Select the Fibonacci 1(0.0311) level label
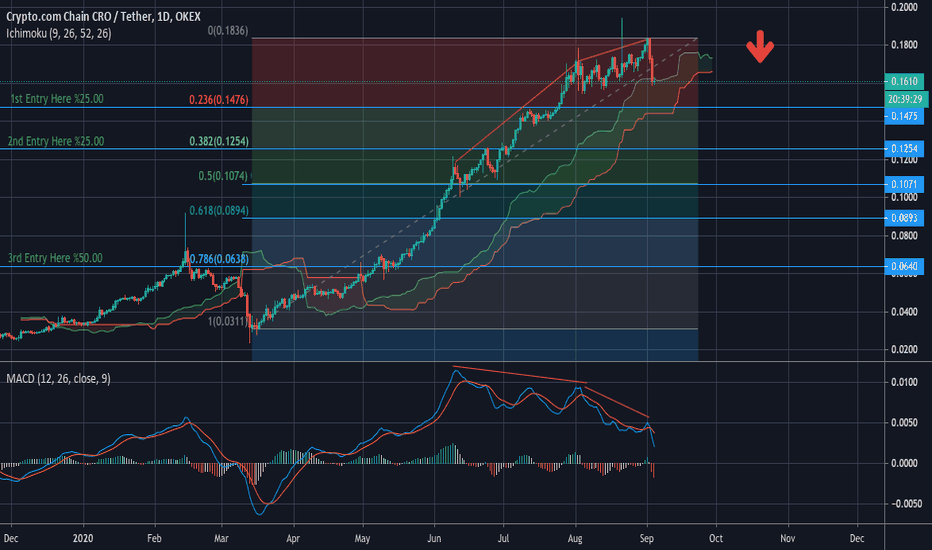This screenshot has width=932, height=550. (x=228, y=322)
